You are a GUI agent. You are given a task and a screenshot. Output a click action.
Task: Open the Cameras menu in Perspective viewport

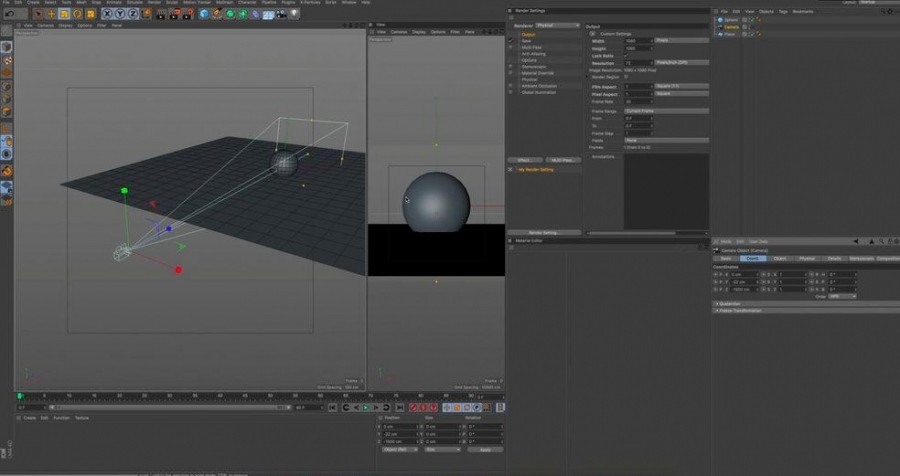[45, 25]
